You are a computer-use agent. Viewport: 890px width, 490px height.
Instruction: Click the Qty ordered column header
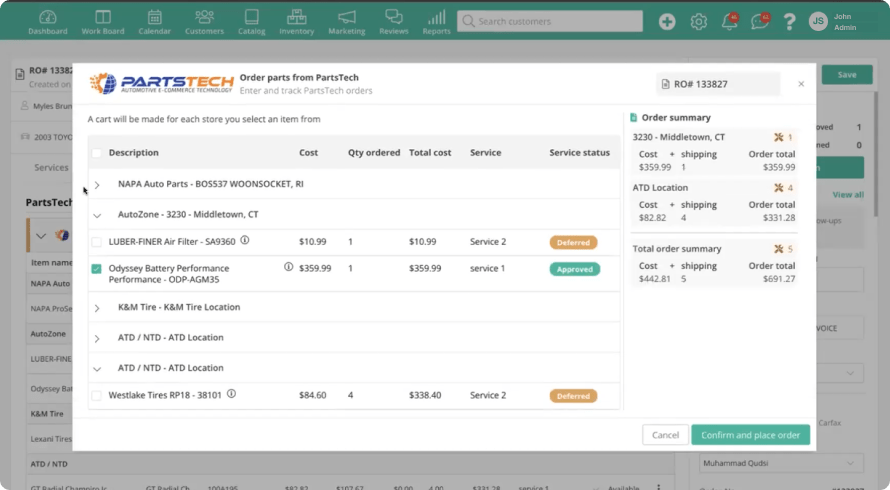[374, 153]
